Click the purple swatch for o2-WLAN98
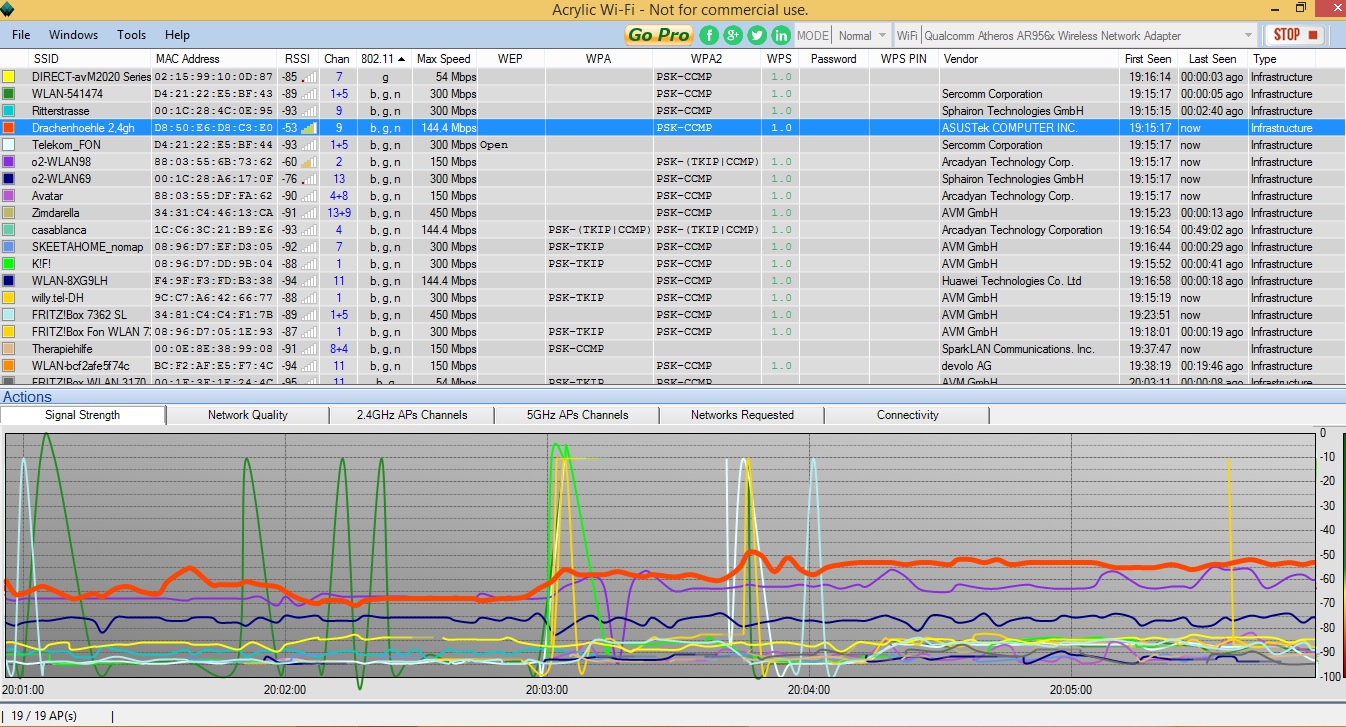 pyautogui.click(x=9, y=162)
